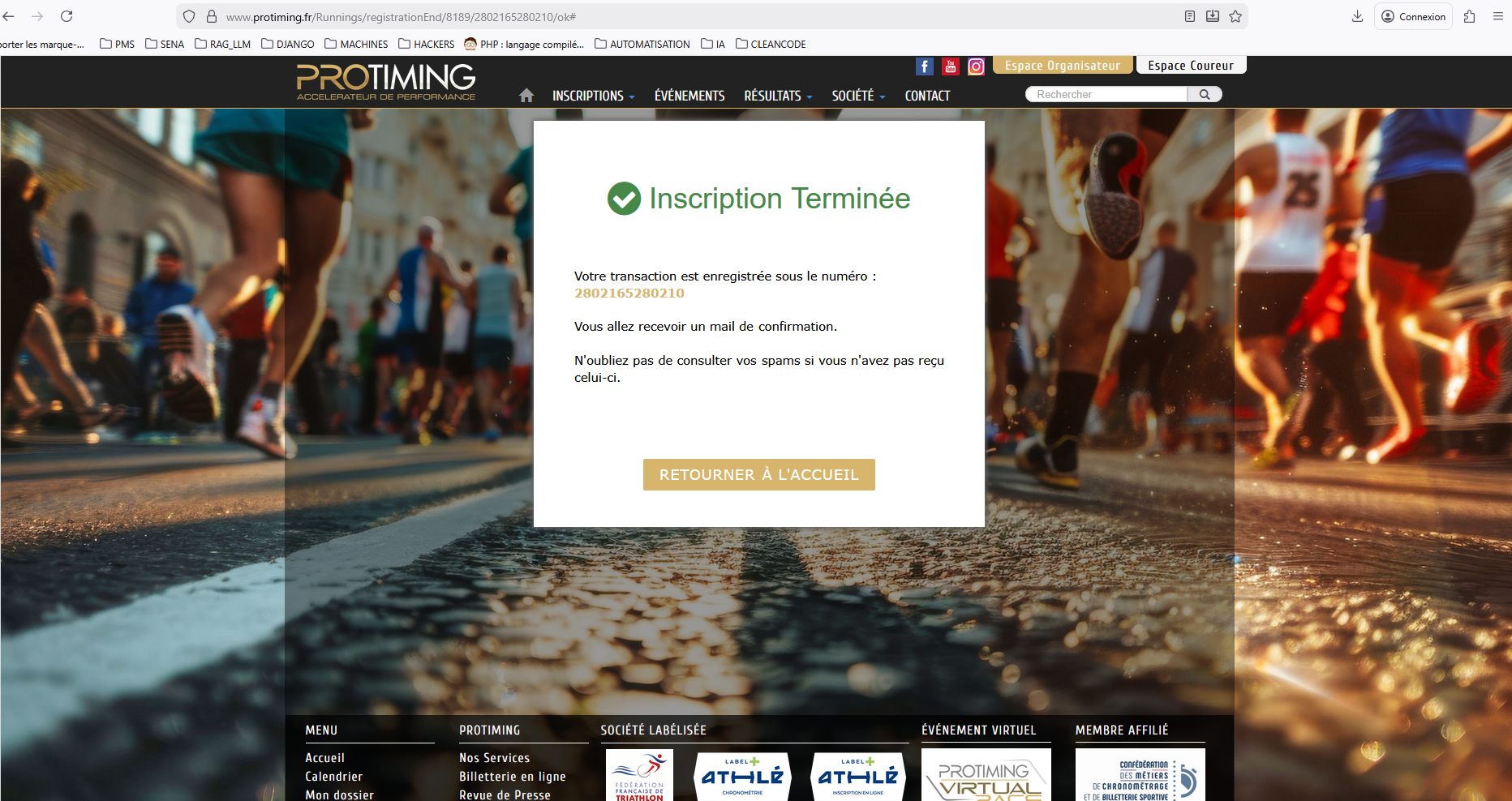Click the browser address bar URL

click(401, 17)
